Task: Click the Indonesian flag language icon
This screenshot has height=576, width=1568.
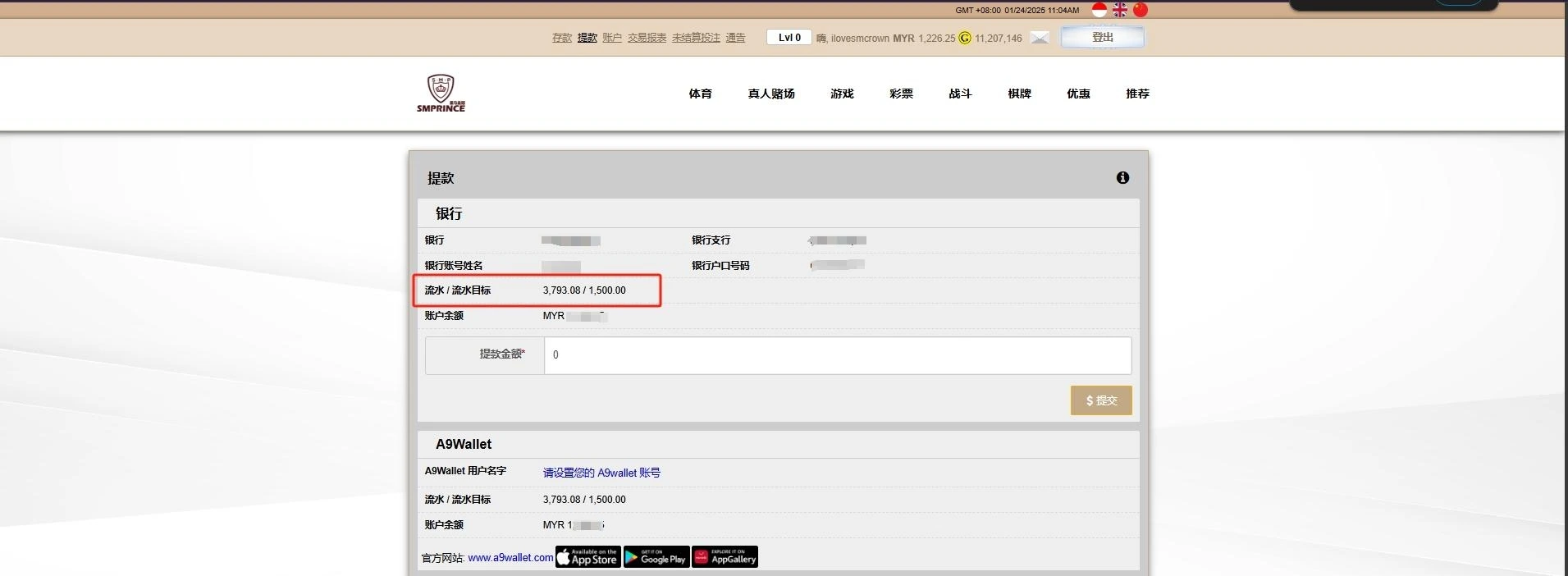Action: pyautogui.click(x=1099, y=10)
